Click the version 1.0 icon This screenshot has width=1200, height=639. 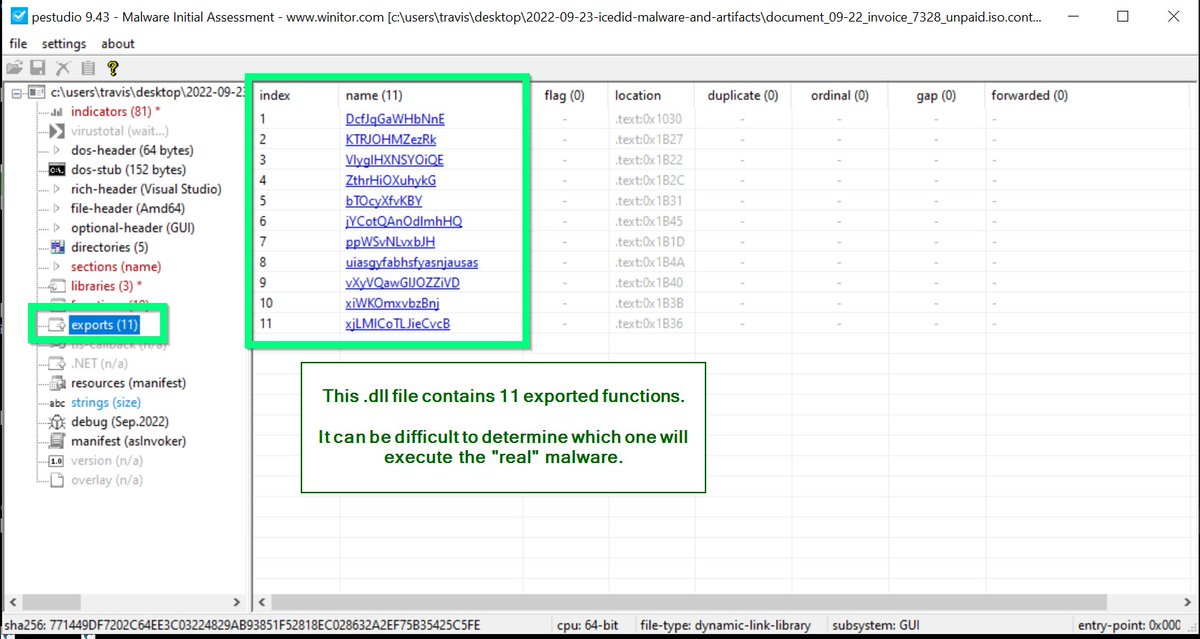57,461
